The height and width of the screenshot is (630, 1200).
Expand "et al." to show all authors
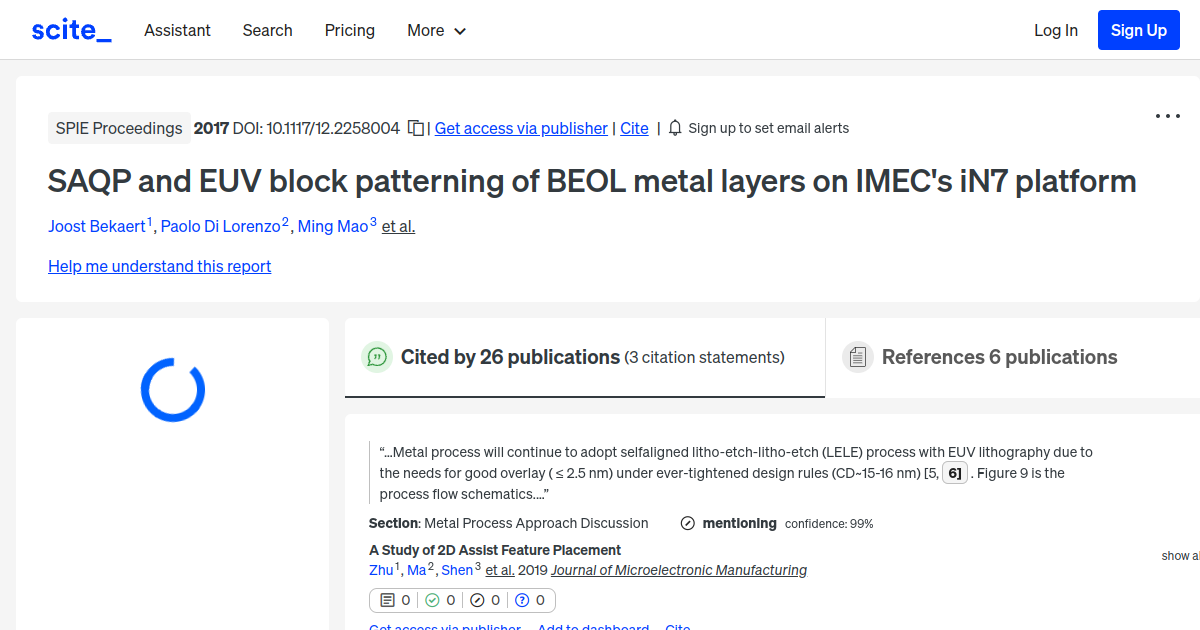pos(397,226)
